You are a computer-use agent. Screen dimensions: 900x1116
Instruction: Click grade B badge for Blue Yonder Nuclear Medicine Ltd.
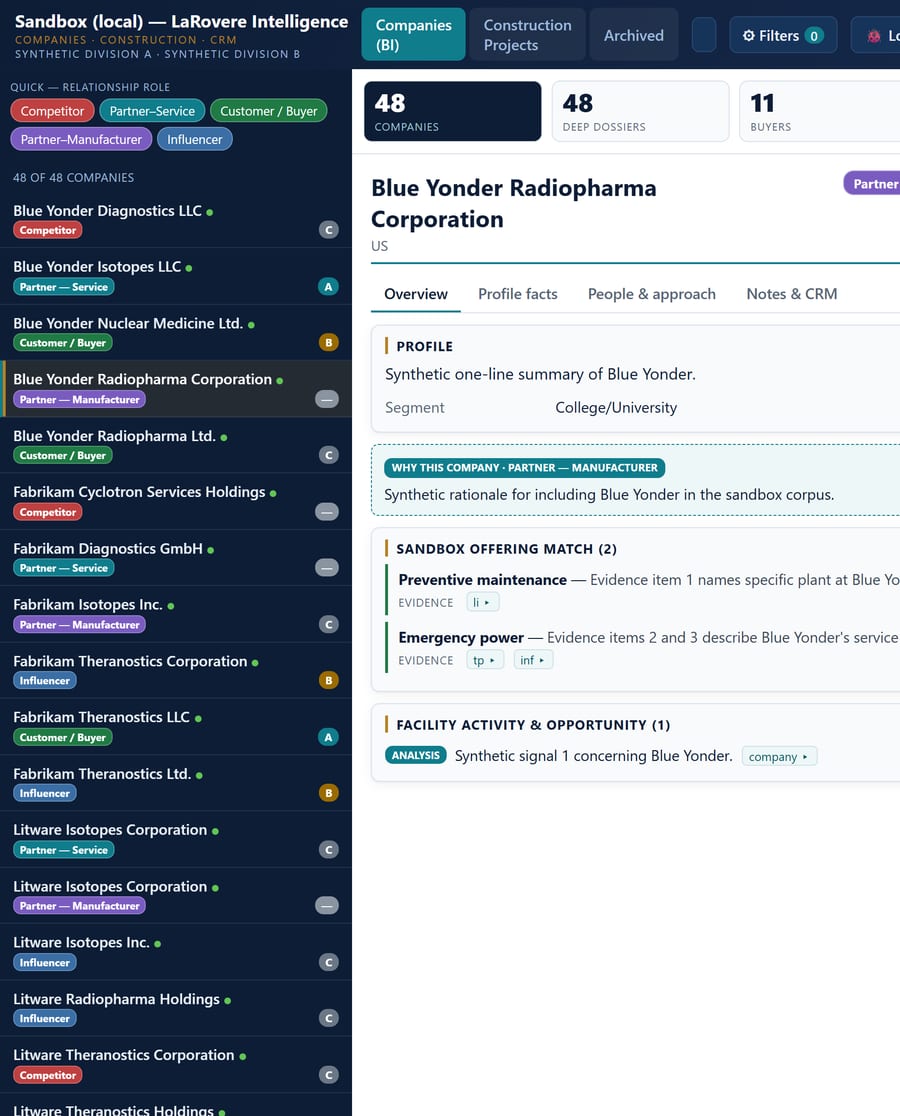point(328,342)
